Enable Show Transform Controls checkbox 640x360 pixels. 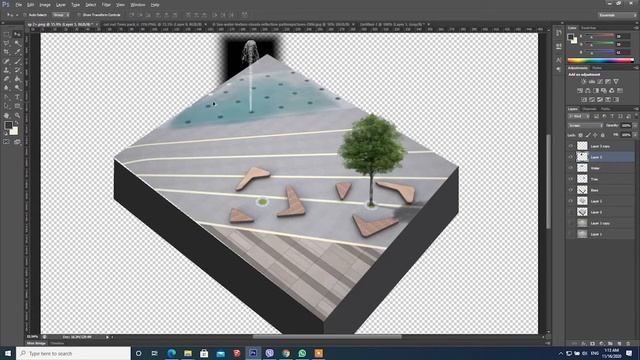(79, 15)
